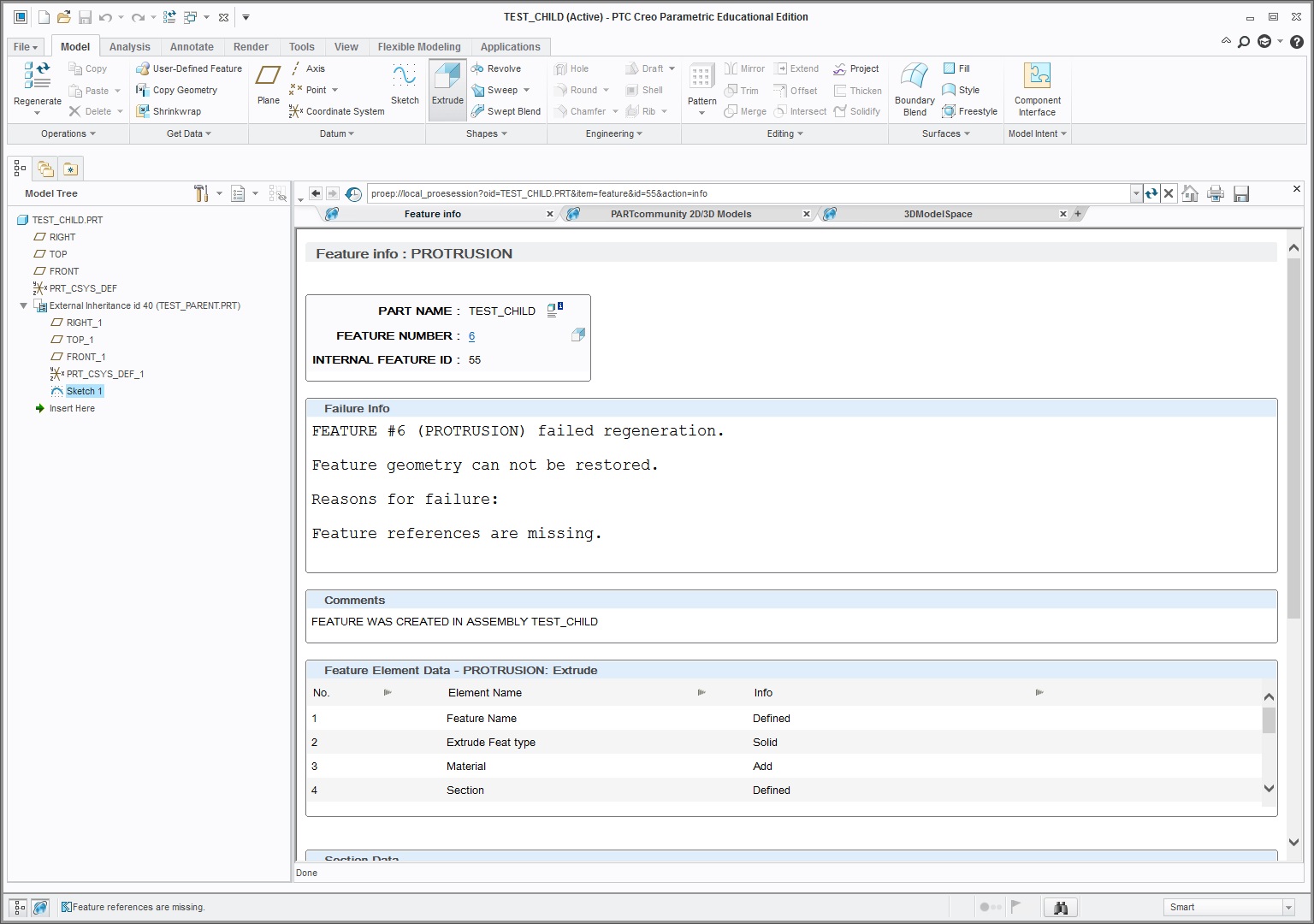Click the Copy Geometry tool
This screenshot has width=1314, height=924.
pyautogui.click(x=176, y=90)
